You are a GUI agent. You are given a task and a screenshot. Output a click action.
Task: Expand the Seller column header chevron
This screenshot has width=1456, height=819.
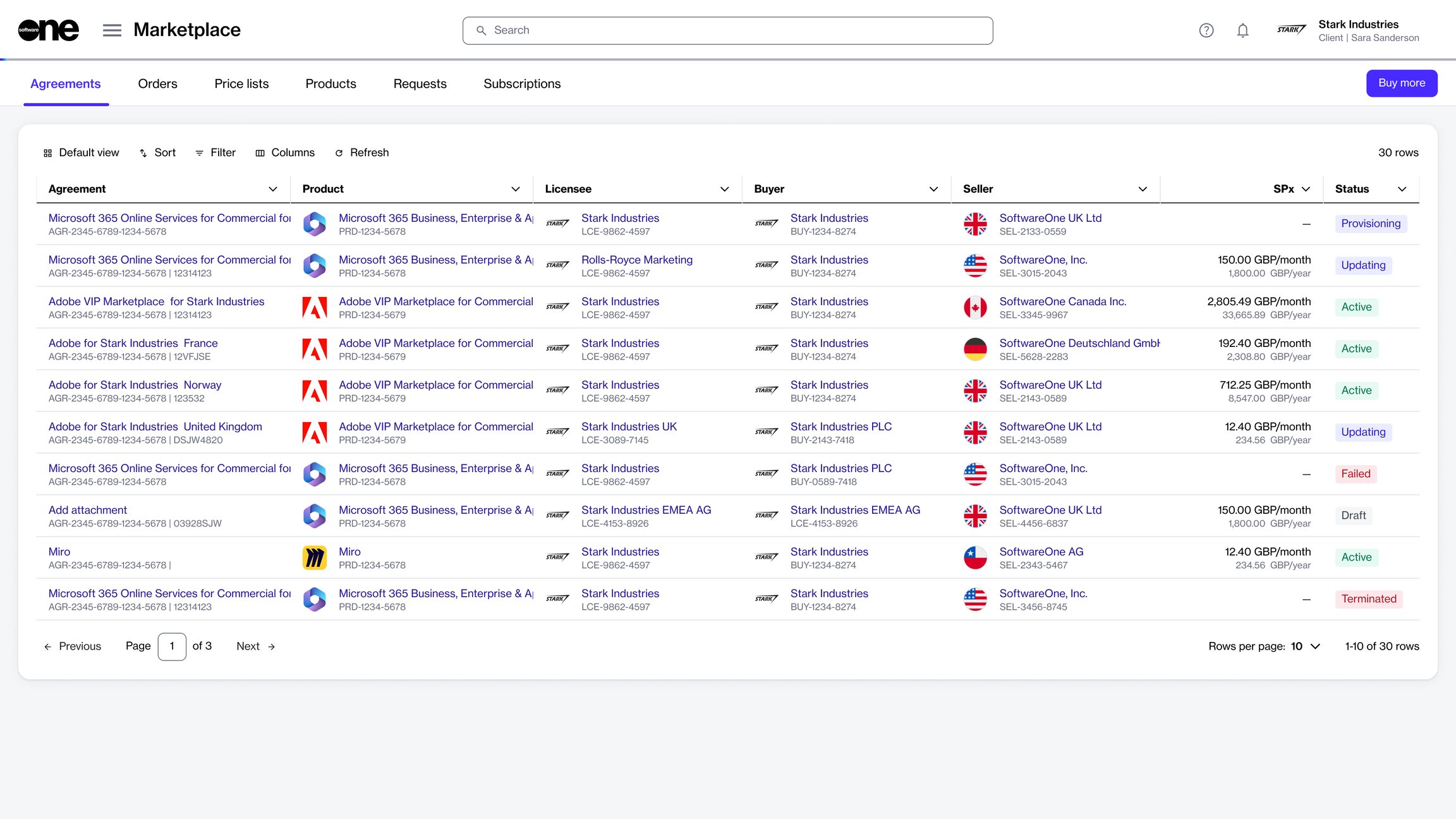click(x=1143, y=189)
